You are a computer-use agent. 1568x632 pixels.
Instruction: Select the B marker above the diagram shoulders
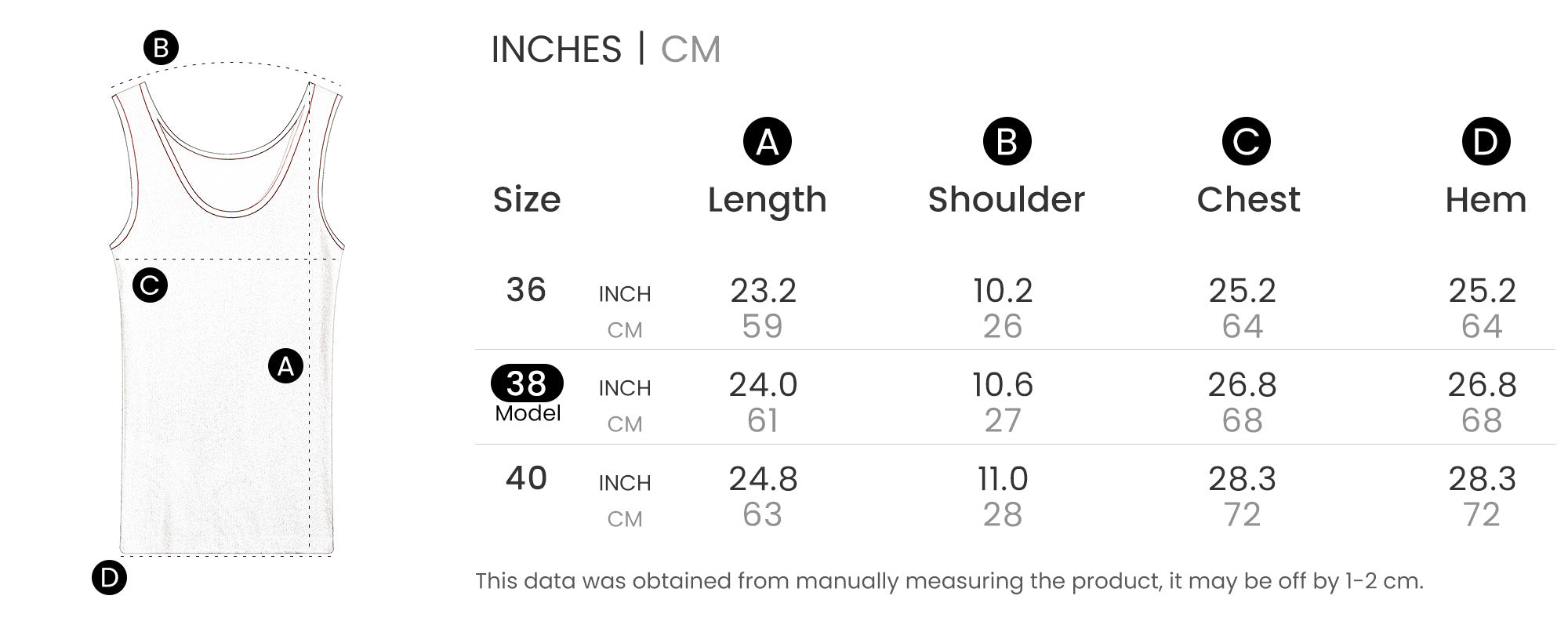point(161,49)
